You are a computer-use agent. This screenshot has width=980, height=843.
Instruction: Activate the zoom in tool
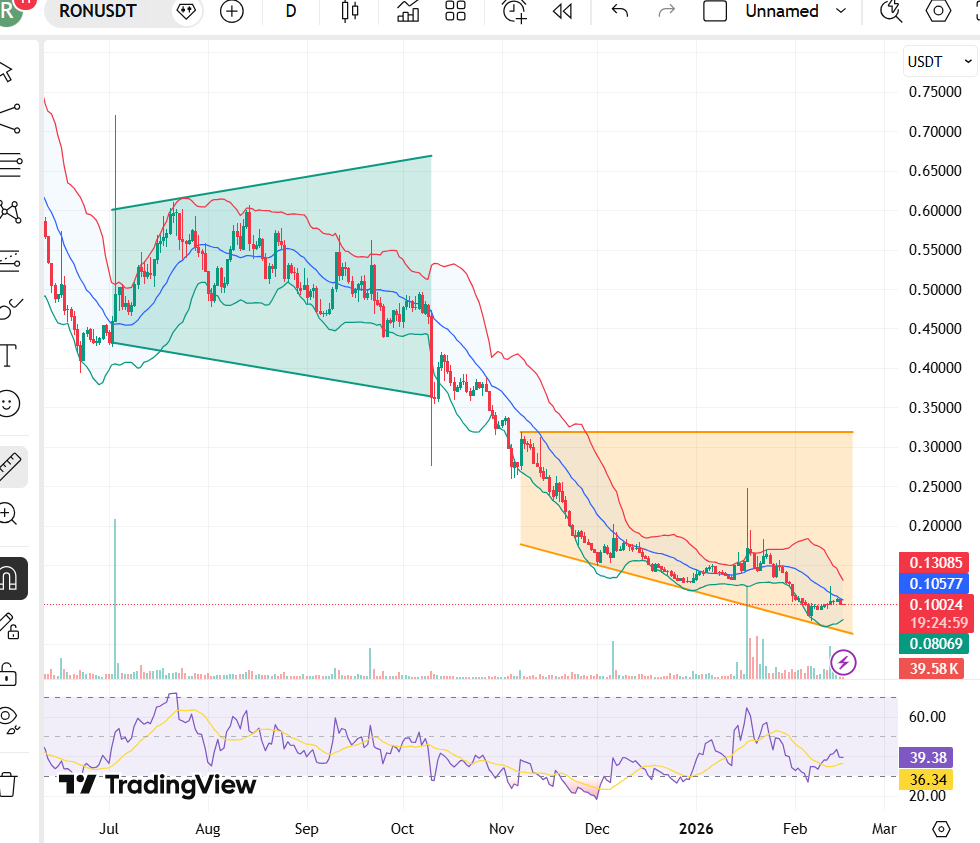coord(9,515)
